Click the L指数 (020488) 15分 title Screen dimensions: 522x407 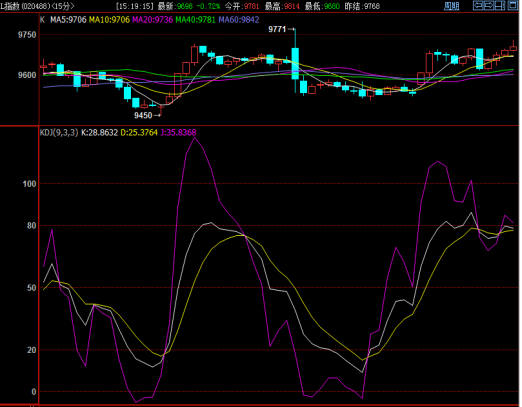pyautogui.click(x=37, y=6)
